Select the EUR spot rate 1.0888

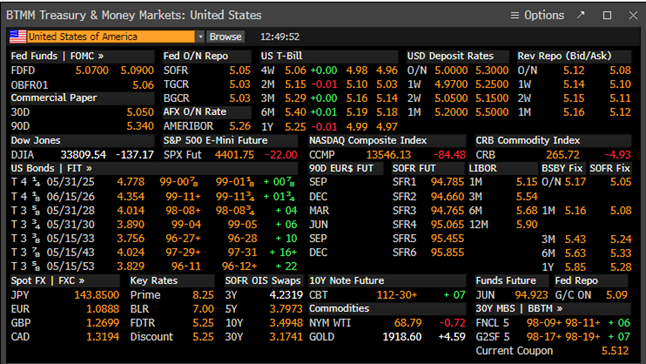pyautogui.click(x=103, y=310)
